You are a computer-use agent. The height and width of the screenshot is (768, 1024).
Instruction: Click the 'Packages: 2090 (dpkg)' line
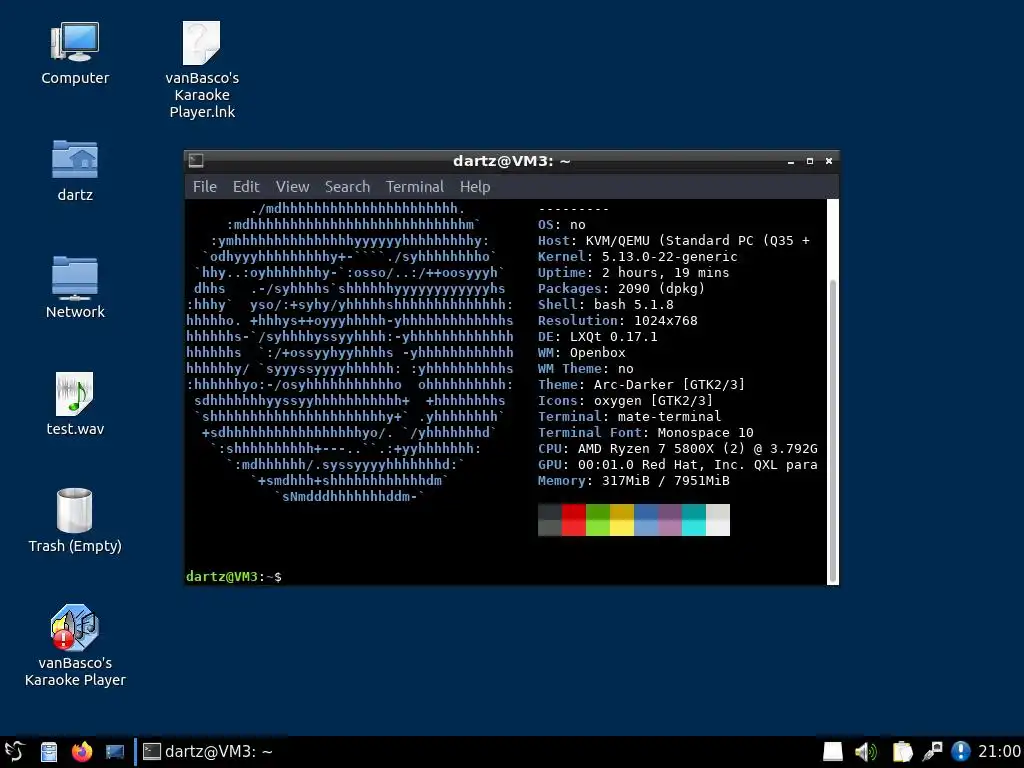click(x=621, y=289)
